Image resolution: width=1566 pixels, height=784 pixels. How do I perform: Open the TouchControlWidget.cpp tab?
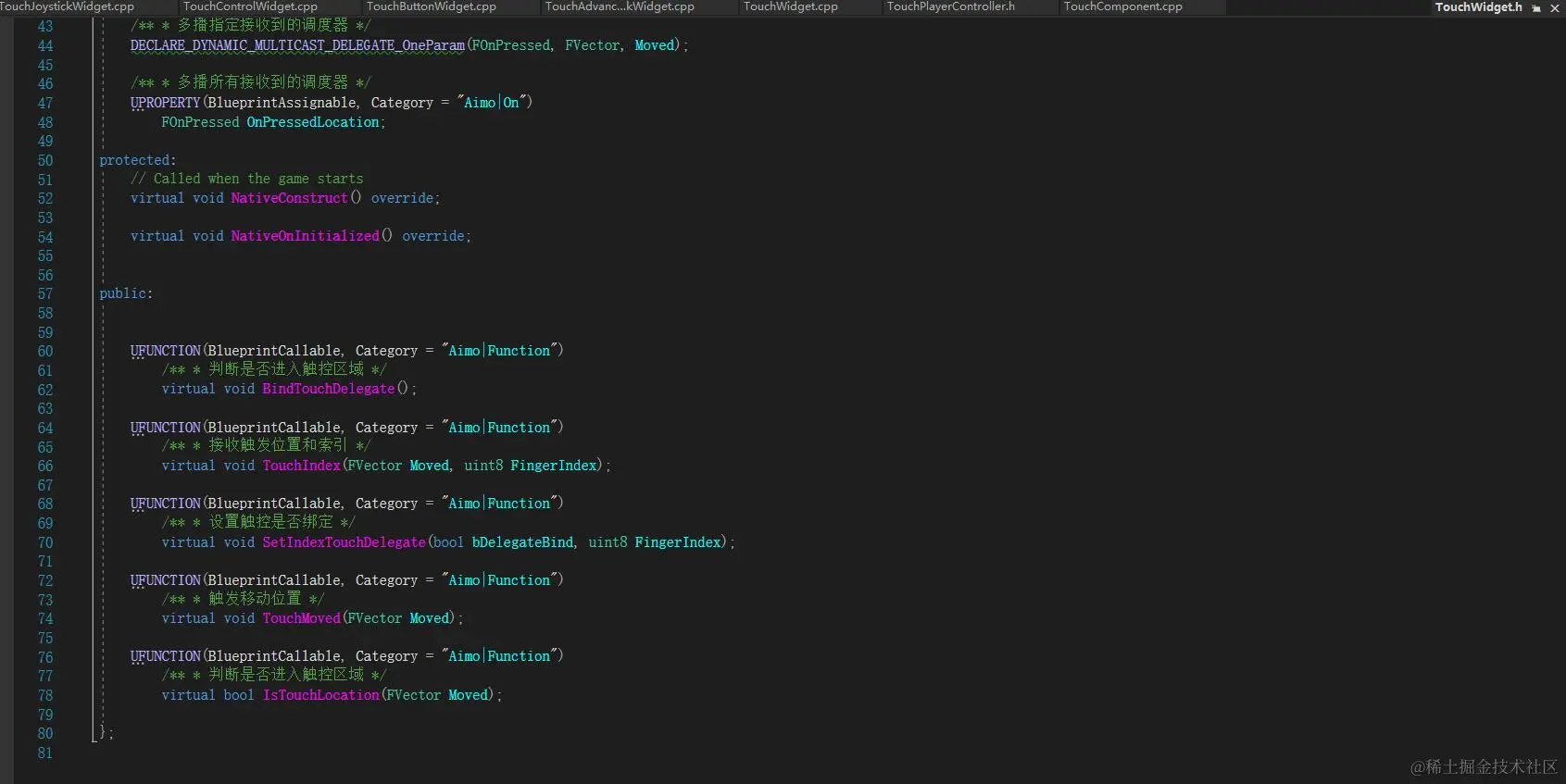click(x=250, y=6)
